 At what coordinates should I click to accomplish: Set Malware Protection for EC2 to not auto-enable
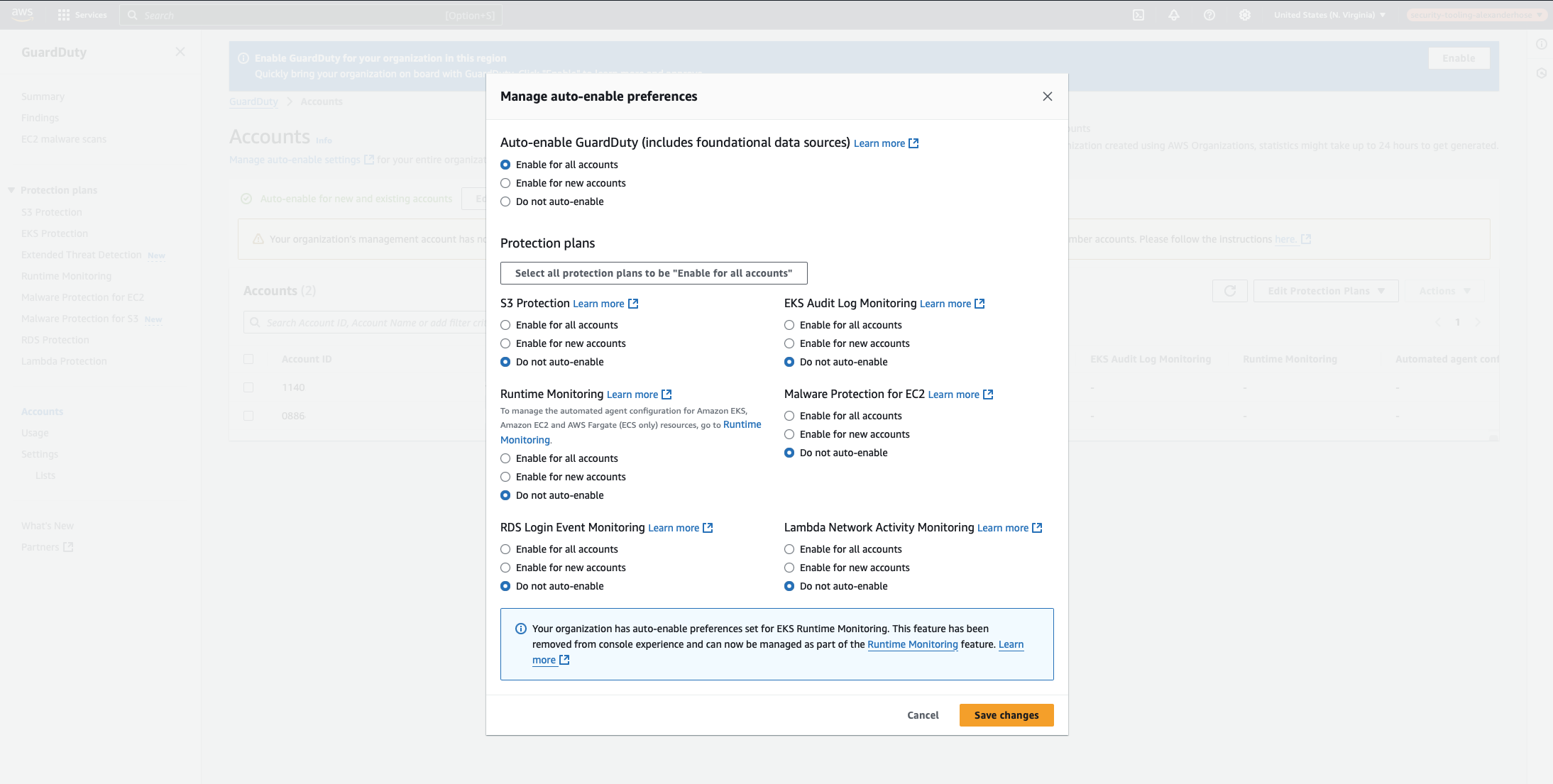click(x=789, y=453)
